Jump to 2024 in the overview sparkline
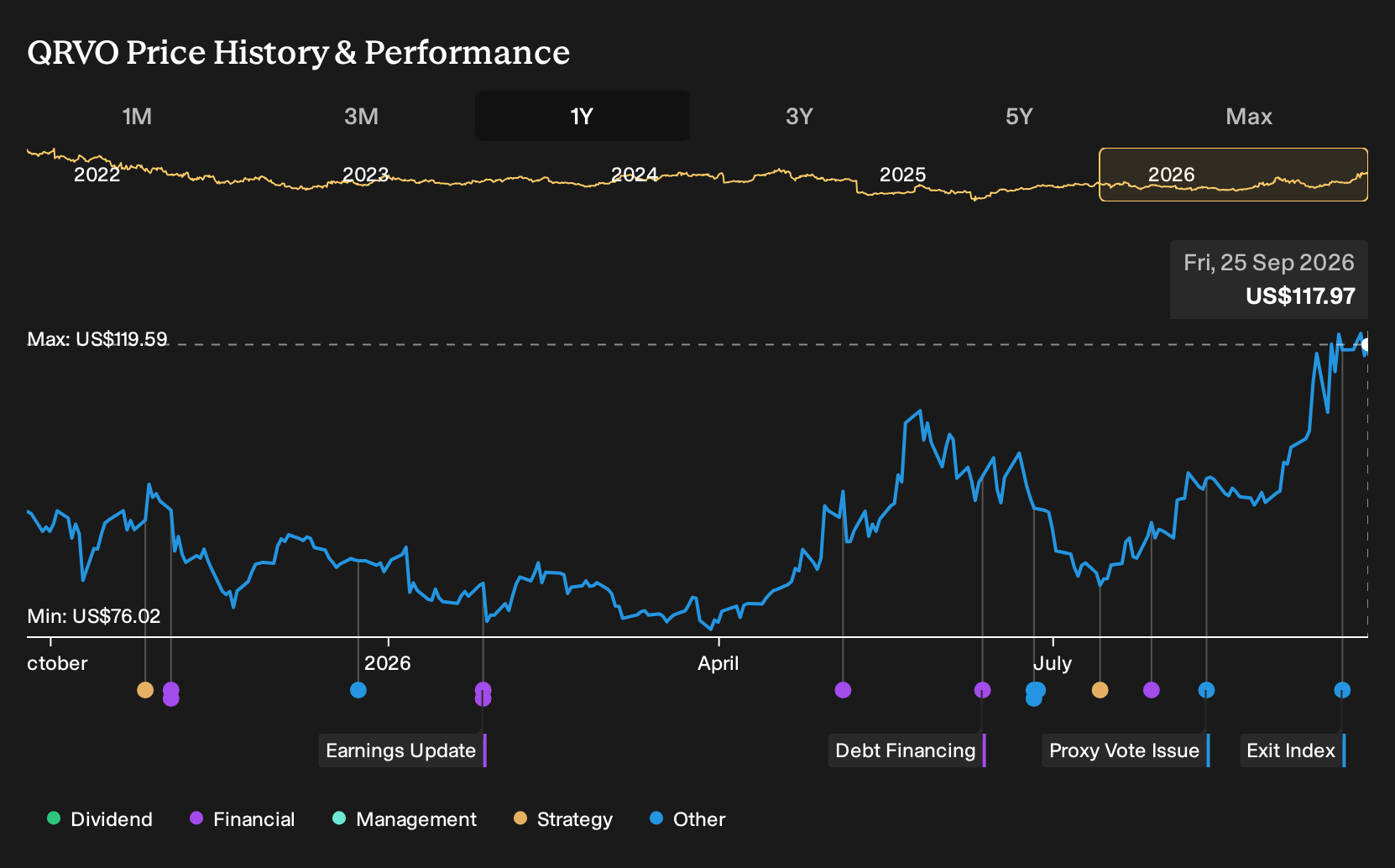 coord(635,175)
